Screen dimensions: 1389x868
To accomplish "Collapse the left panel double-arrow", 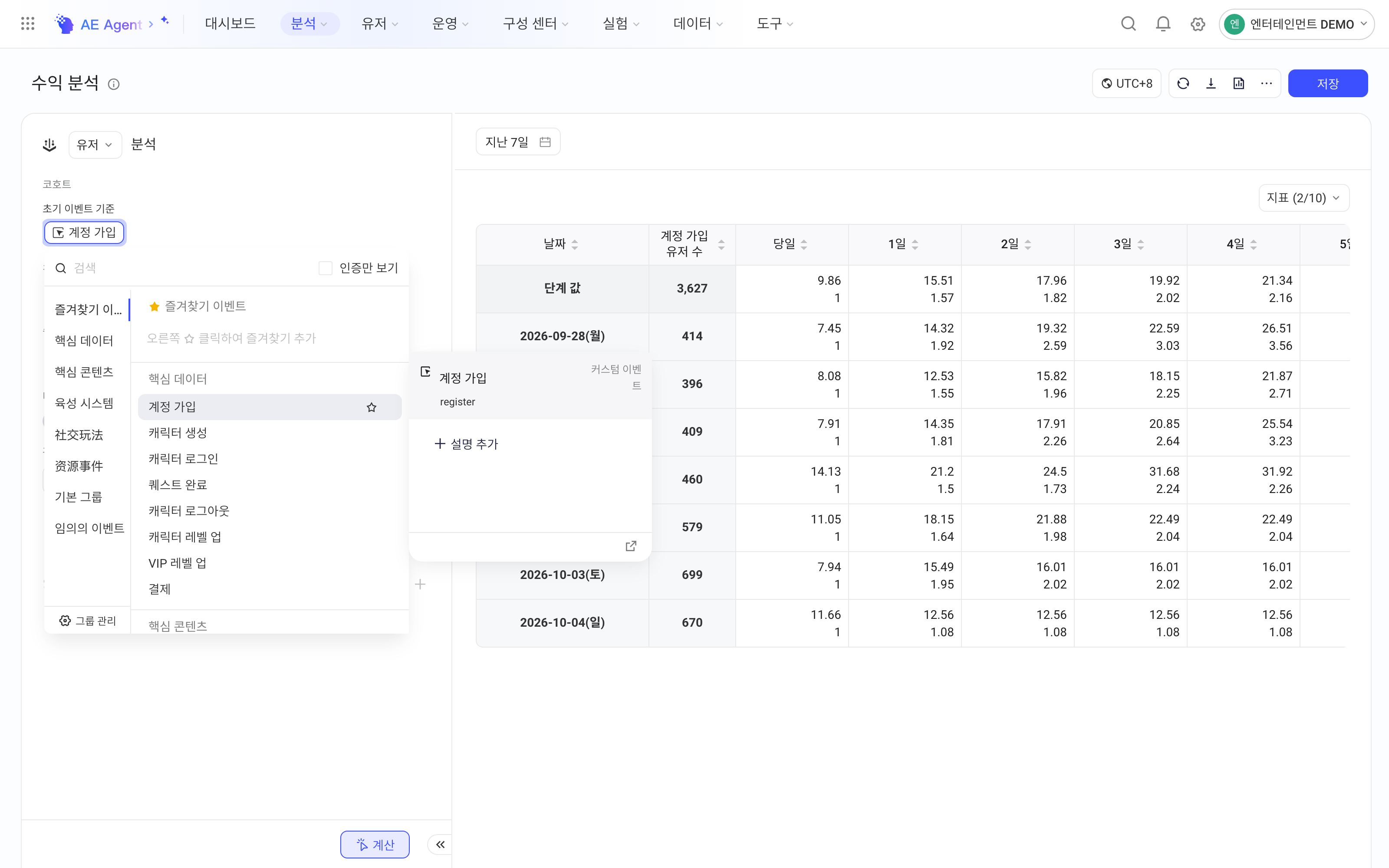I will tap(440, 844).
